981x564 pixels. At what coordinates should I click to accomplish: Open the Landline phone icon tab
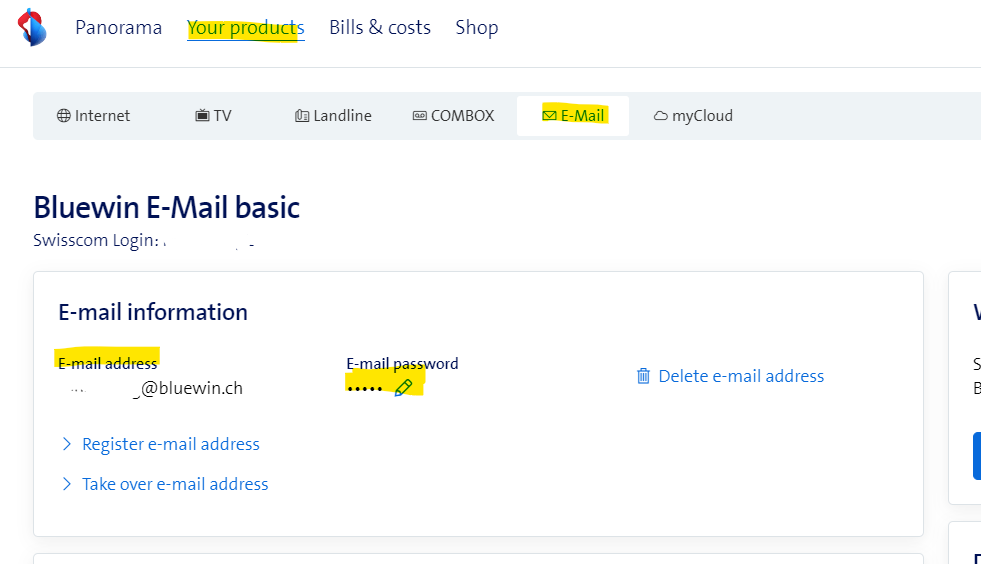[302, 116]
